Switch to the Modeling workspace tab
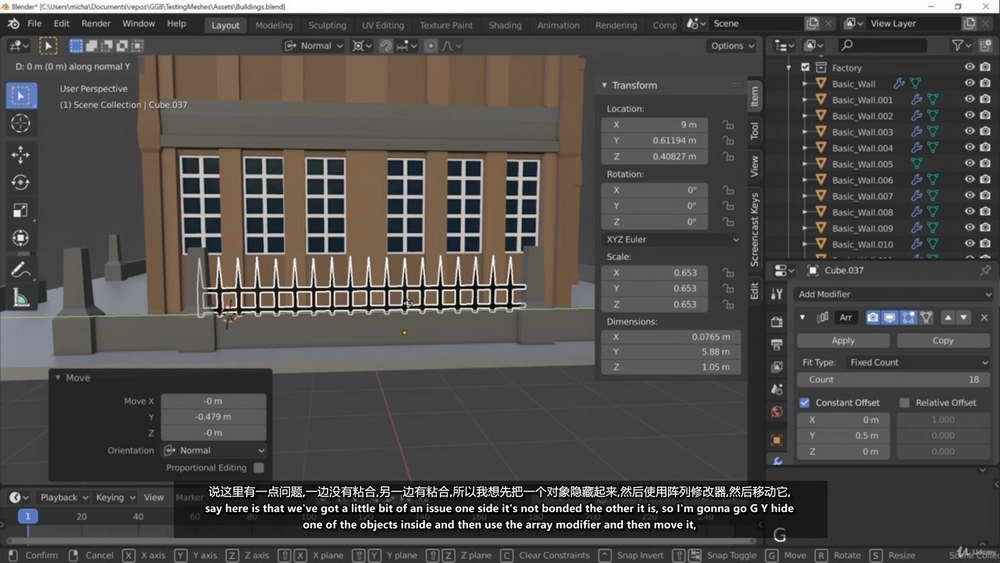This screenshot has height=563, width=1000. coord(274,26)
